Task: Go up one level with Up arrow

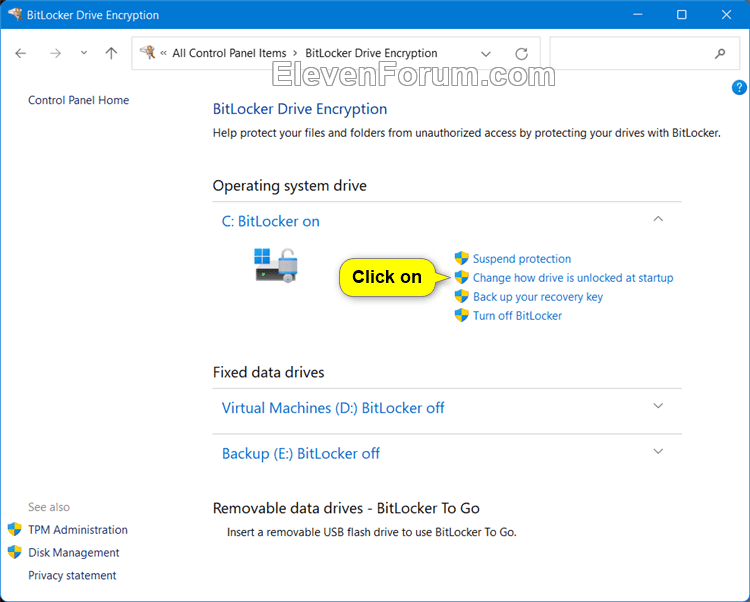Action: [x=111, y=53]
